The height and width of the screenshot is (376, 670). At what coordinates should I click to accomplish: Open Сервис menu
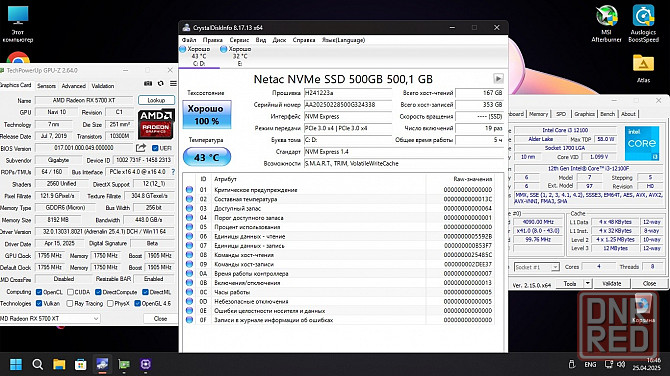[239, 40]
